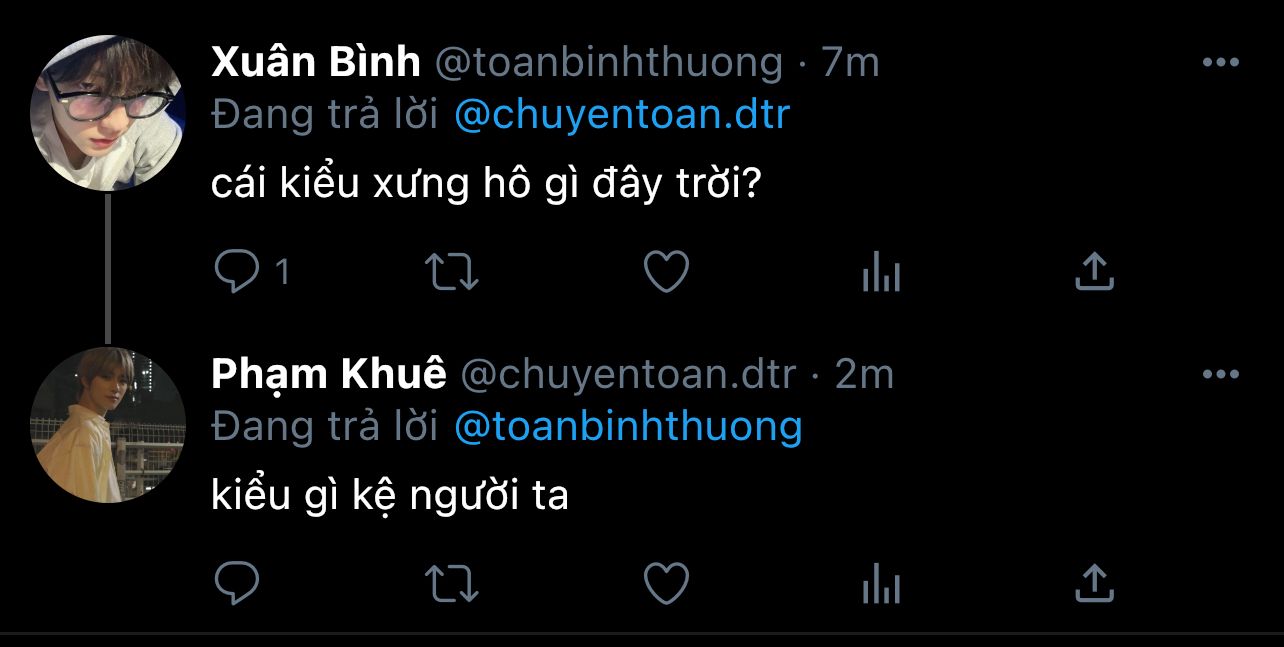View analytics of Phạm Khuê's tweet
This screenshot has width=1284, height=647.
point(881,583)
